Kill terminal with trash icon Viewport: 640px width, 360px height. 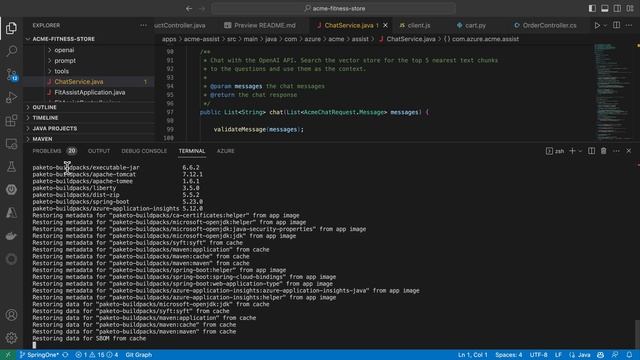tap(604, 151)
